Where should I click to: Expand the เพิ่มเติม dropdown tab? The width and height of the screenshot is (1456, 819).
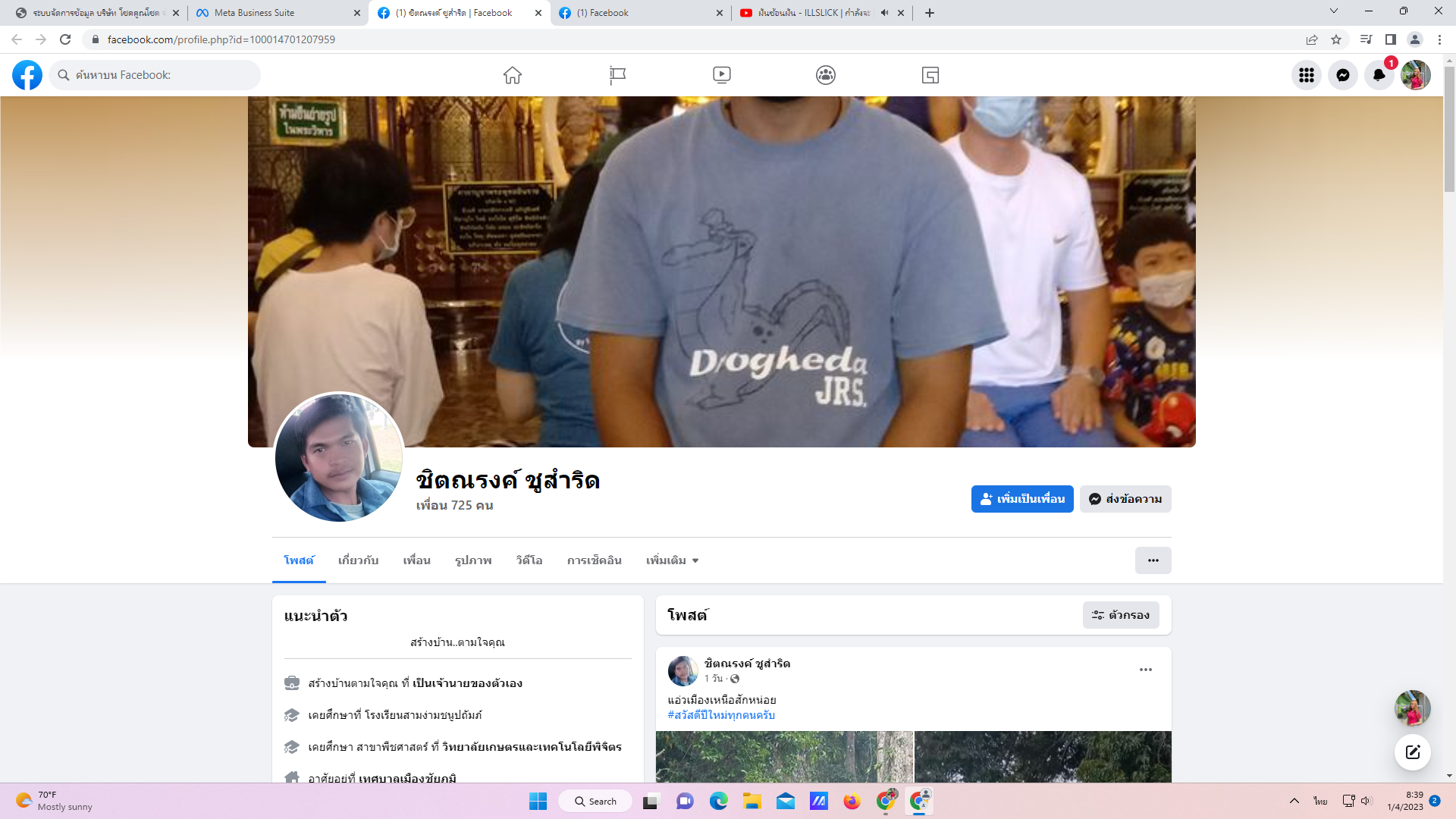click(x=672, y=560)
